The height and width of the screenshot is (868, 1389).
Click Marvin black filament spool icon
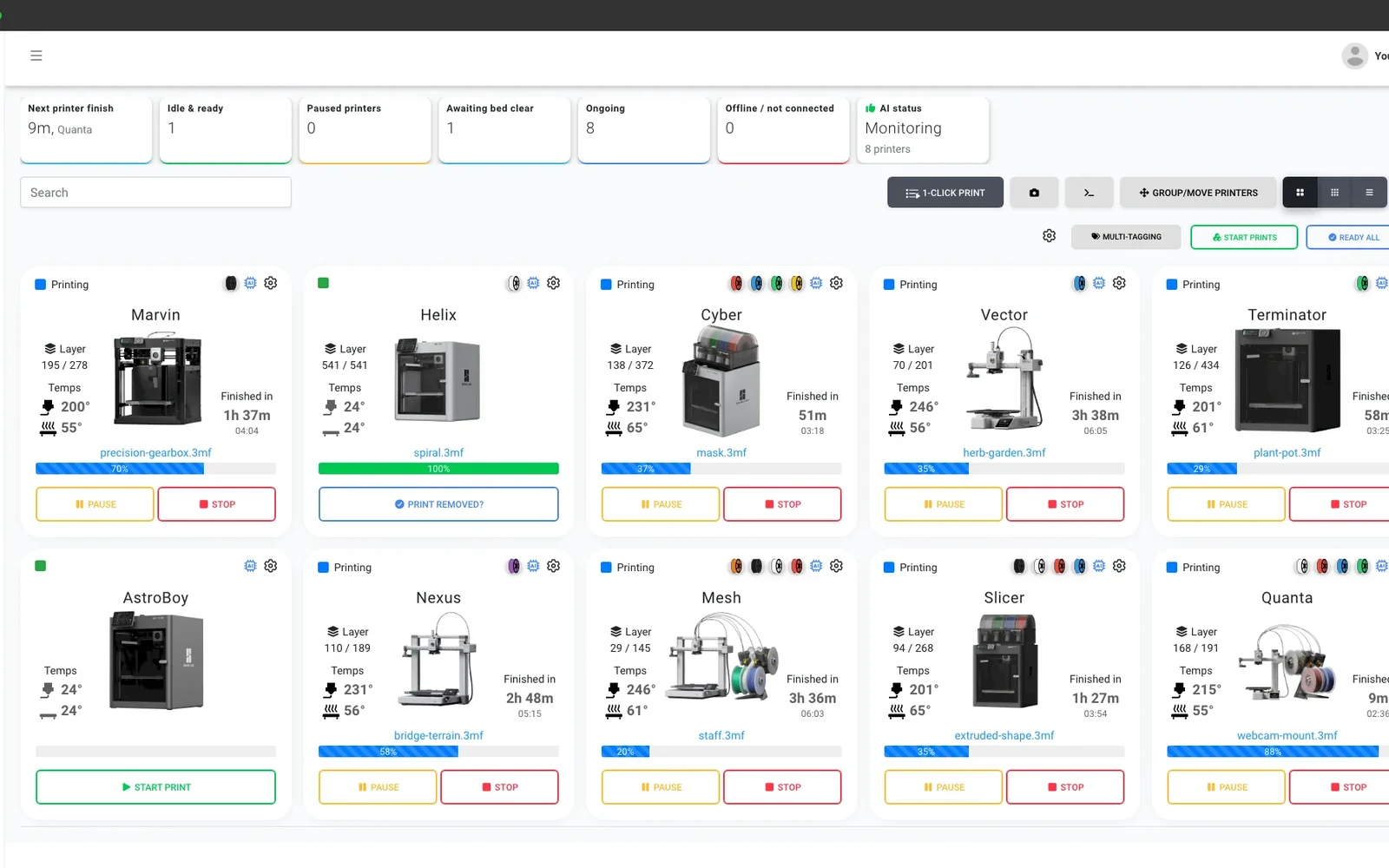(230, 283)
